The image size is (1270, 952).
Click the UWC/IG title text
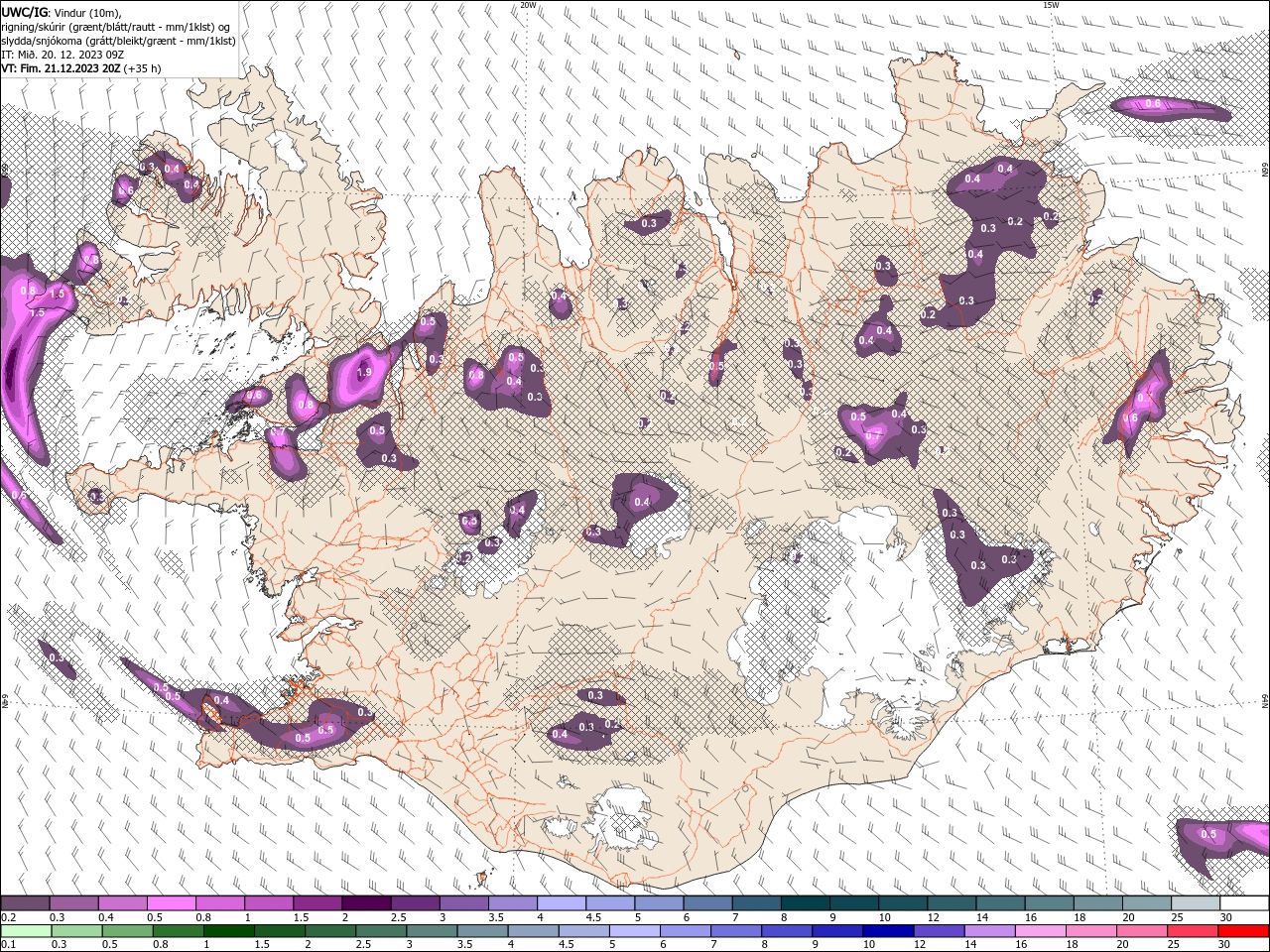point(24,12)
